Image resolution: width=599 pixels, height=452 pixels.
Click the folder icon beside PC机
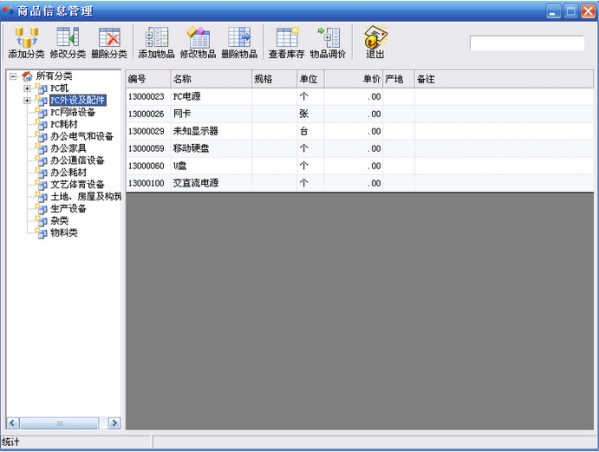[x=42, y=88]
